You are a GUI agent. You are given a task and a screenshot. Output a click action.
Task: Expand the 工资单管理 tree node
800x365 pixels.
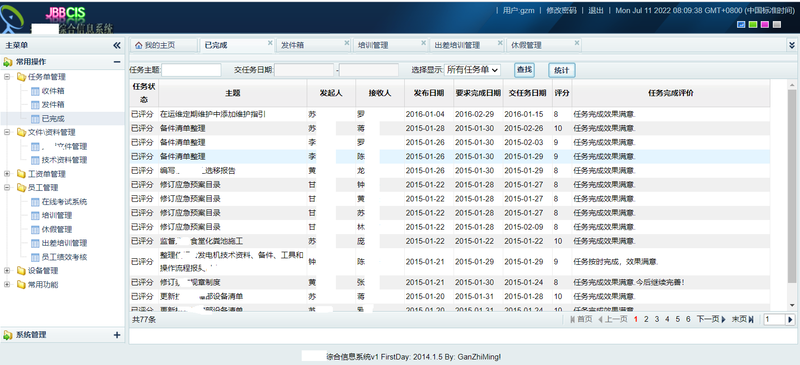(7, 174)
